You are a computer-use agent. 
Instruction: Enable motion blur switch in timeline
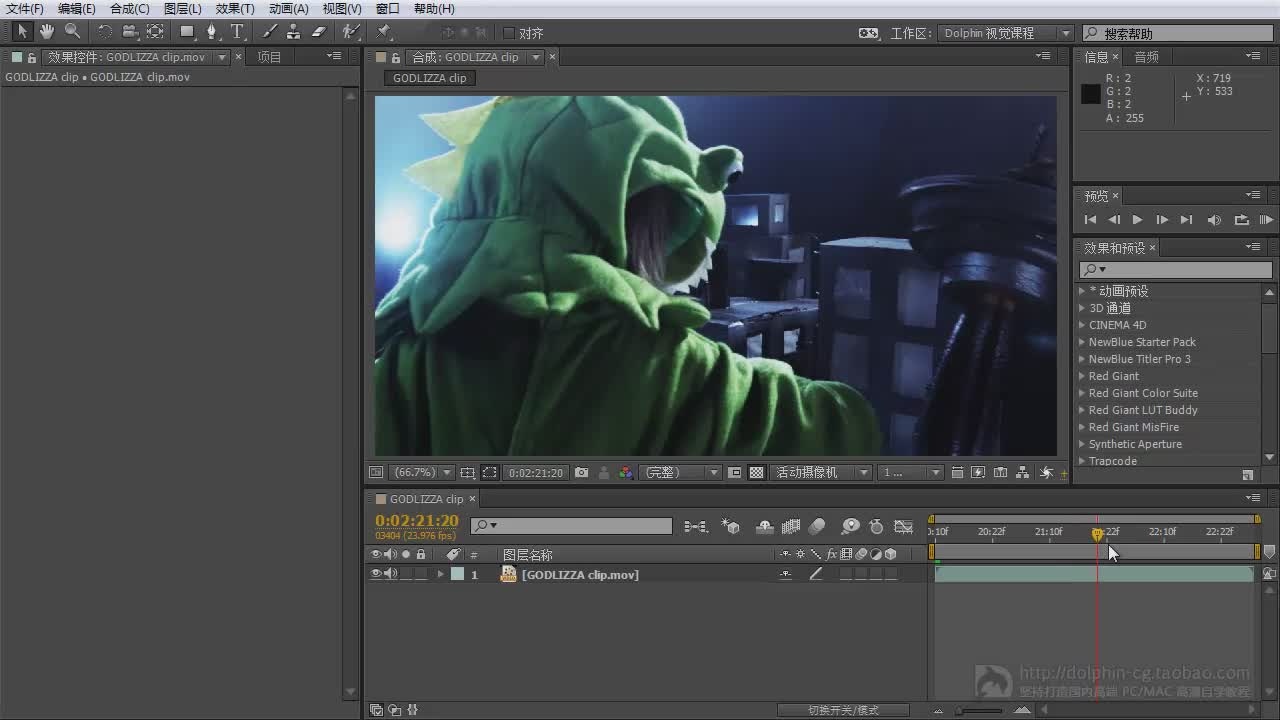817,526
